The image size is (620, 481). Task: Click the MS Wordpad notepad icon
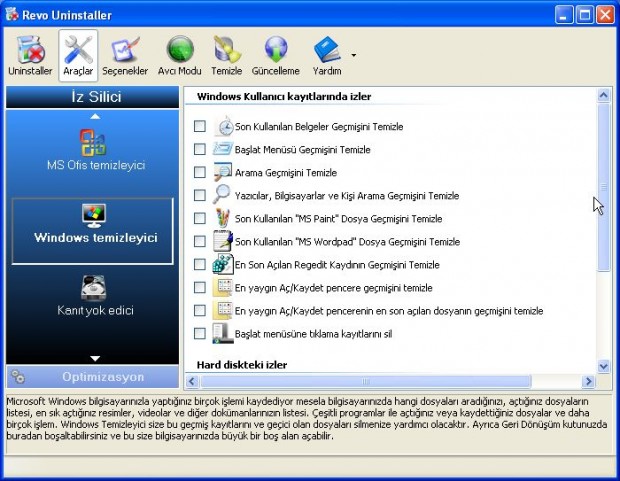coord(223,240)
